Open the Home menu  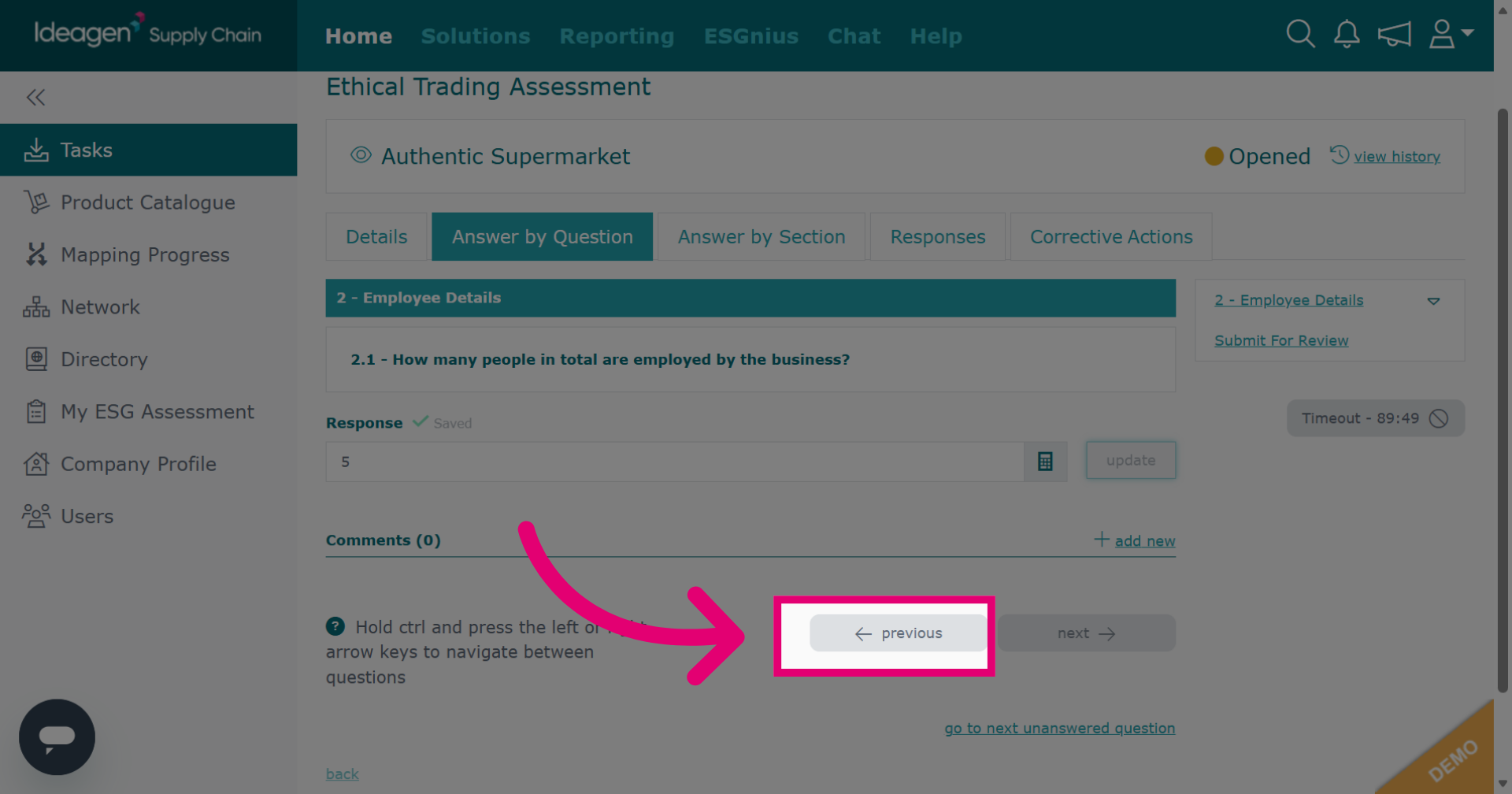tap(358, 36)
